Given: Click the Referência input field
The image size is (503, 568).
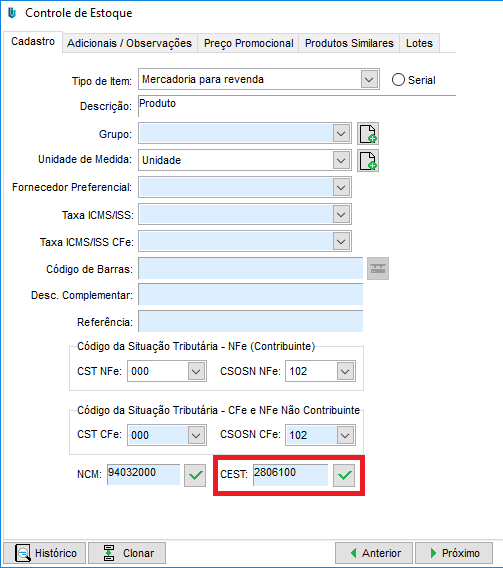Looking at the screenshot, I should [251, 321].
